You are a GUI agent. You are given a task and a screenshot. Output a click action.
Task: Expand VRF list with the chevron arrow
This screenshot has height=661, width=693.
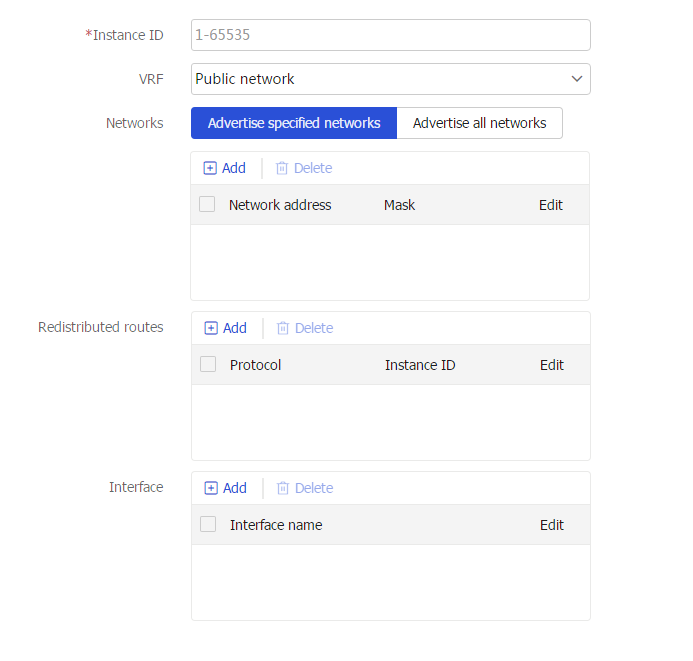click(x=577, y=79)
